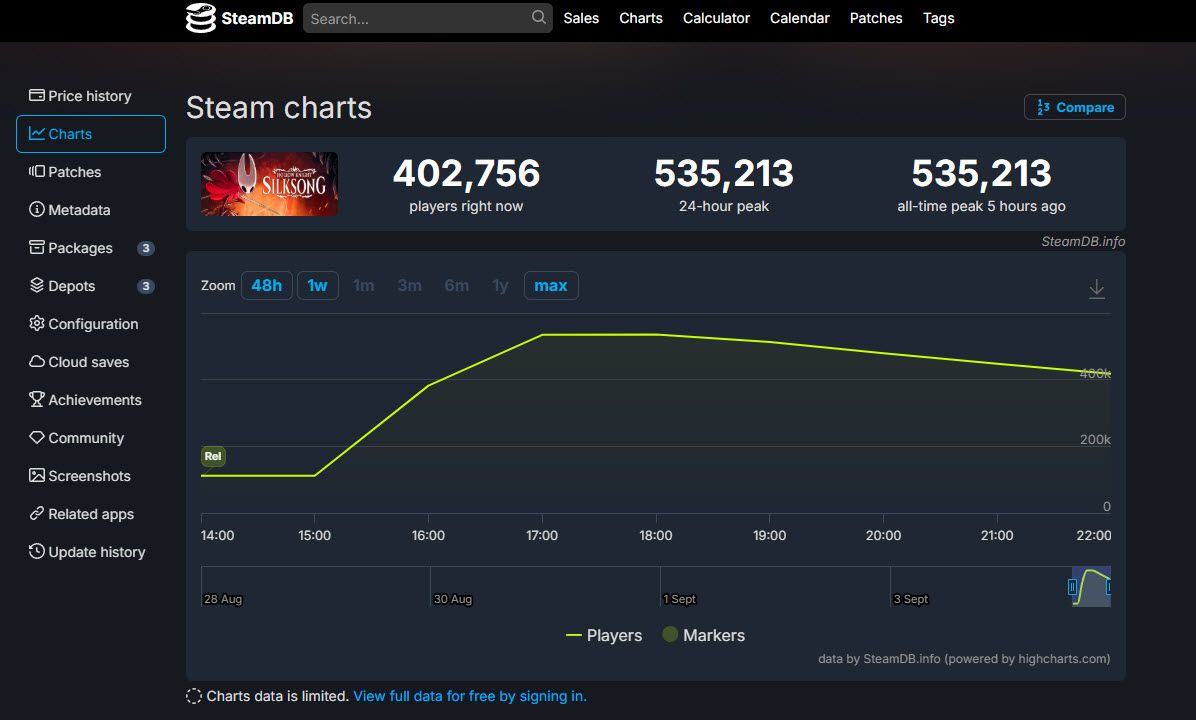Open Calculator in top navigation
Screen dimensions: 1196x720
pyautogui.click(x=716, y=18)
